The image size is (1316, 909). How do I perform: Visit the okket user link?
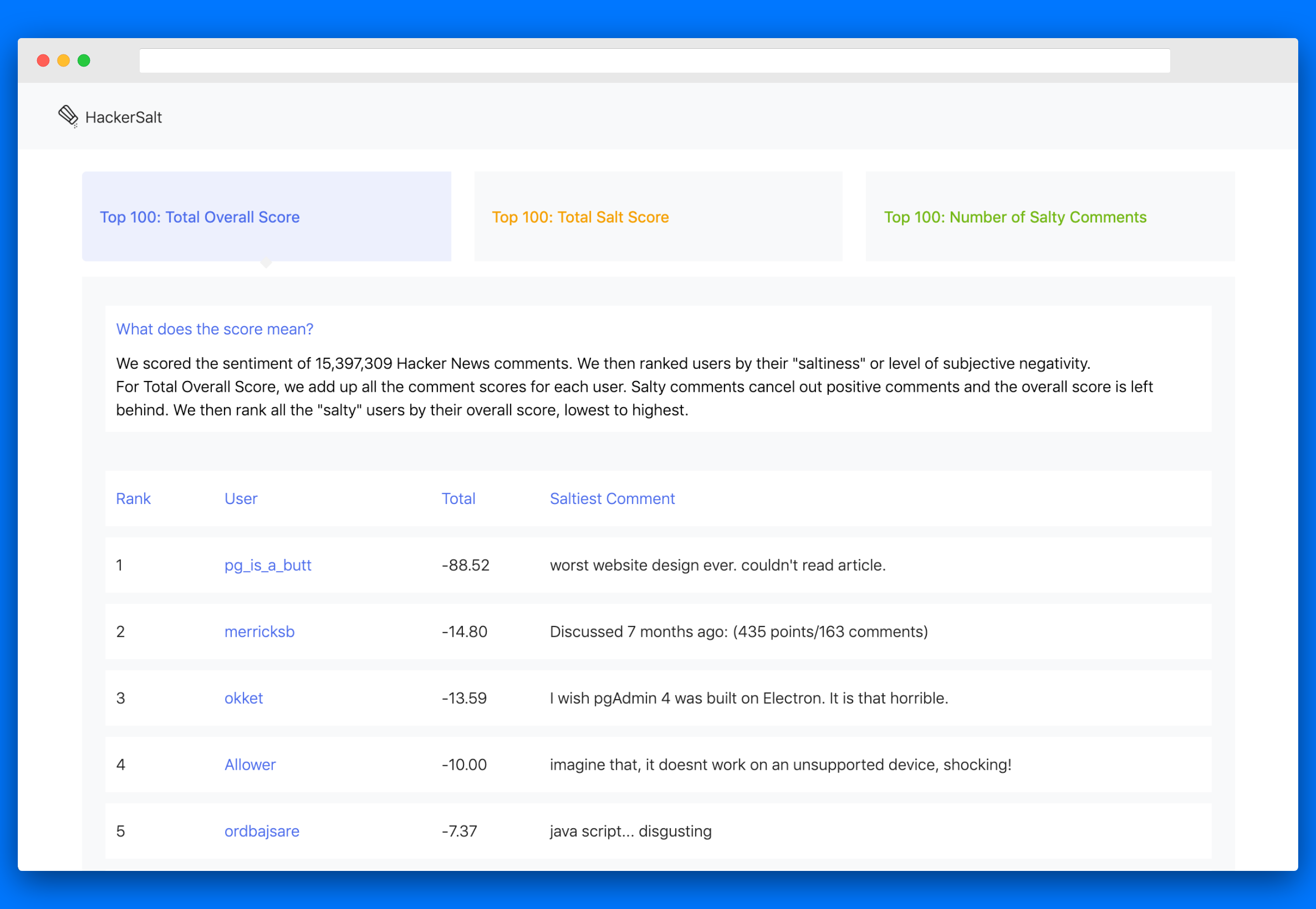244,698
